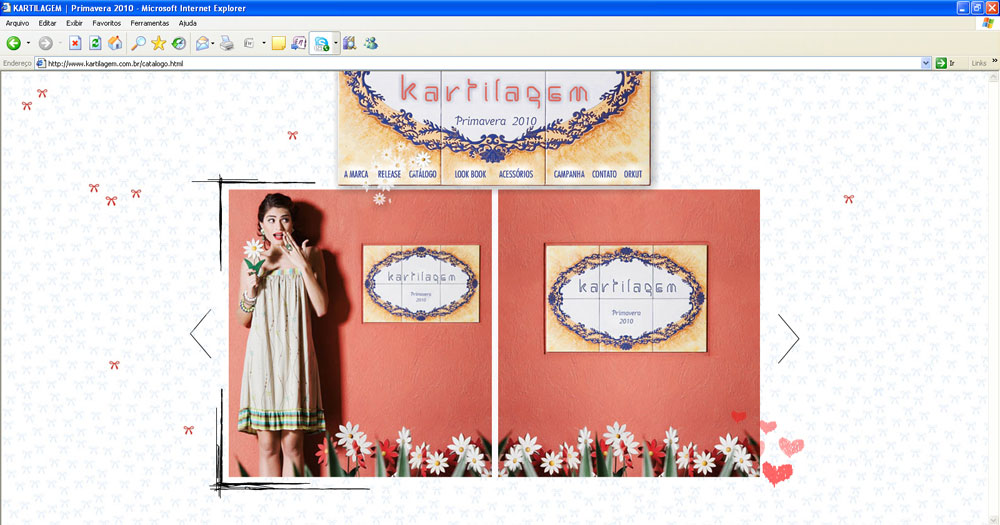Open the Search magnifier pane

[138, 43]
